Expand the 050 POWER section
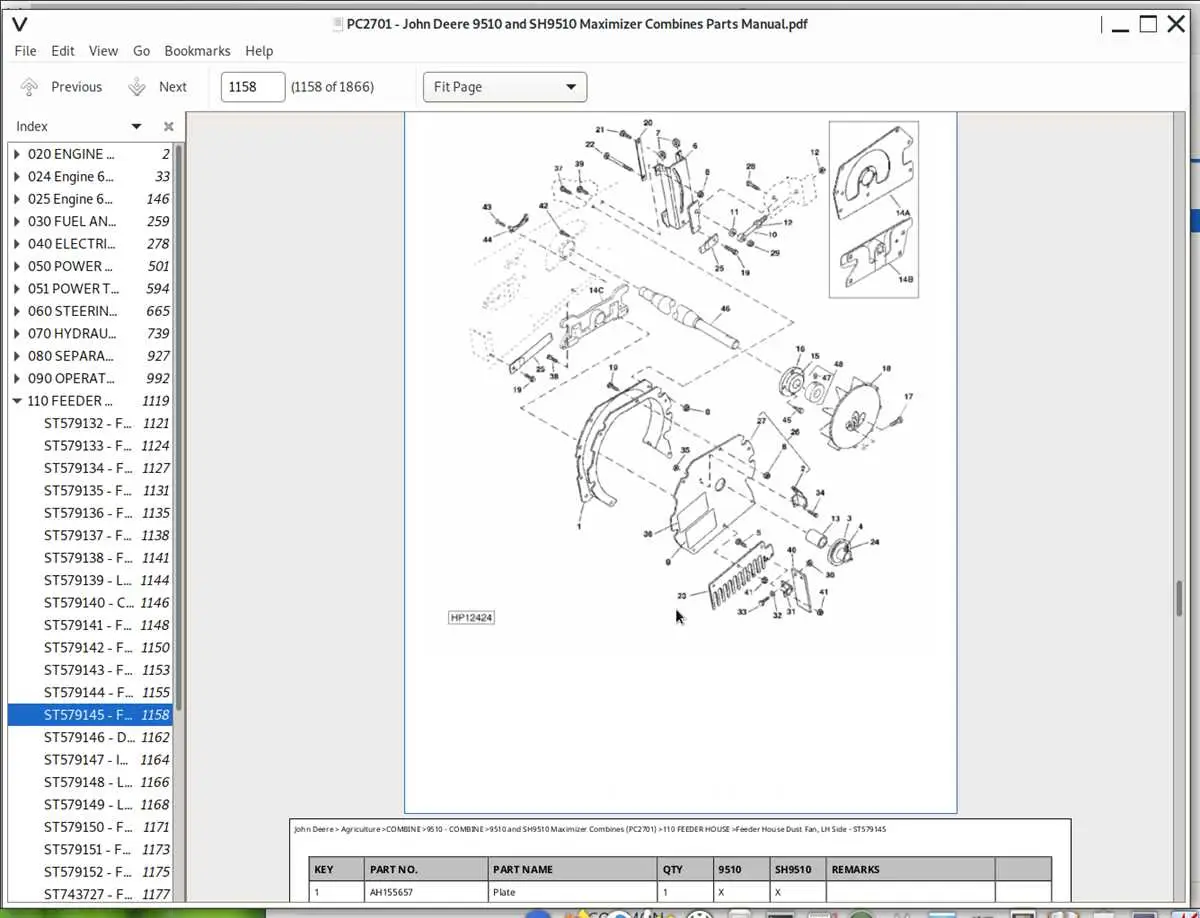 click(x=16, y=266)
